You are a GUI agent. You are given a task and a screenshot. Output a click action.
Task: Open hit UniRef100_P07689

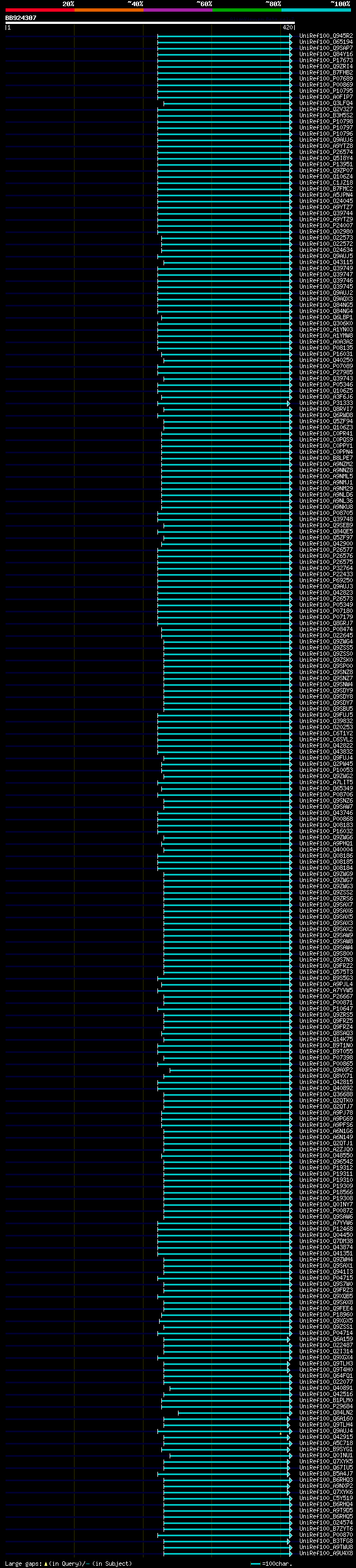click(325, 78)
